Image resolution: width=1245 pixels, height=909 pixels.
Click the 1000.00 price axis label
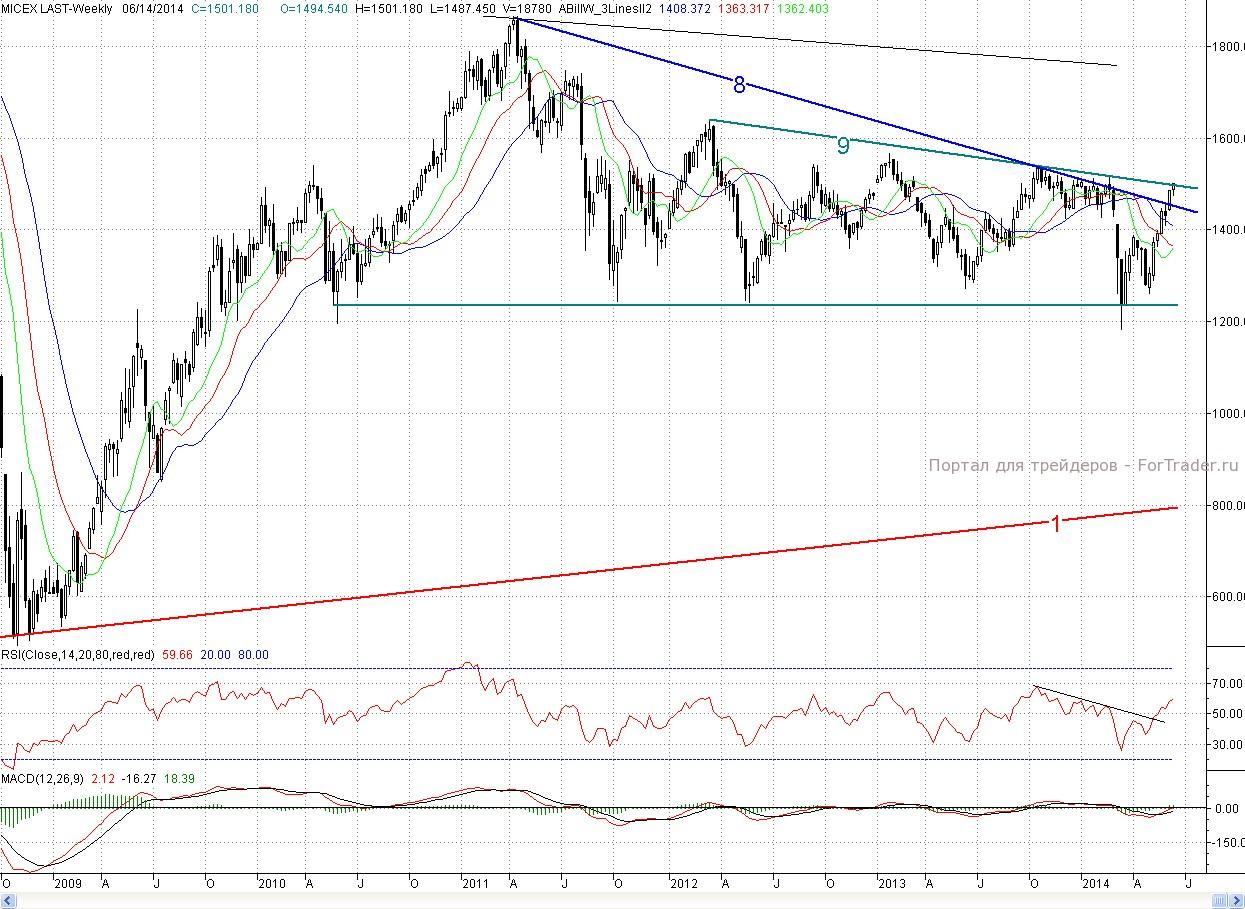pos(1227,414)
